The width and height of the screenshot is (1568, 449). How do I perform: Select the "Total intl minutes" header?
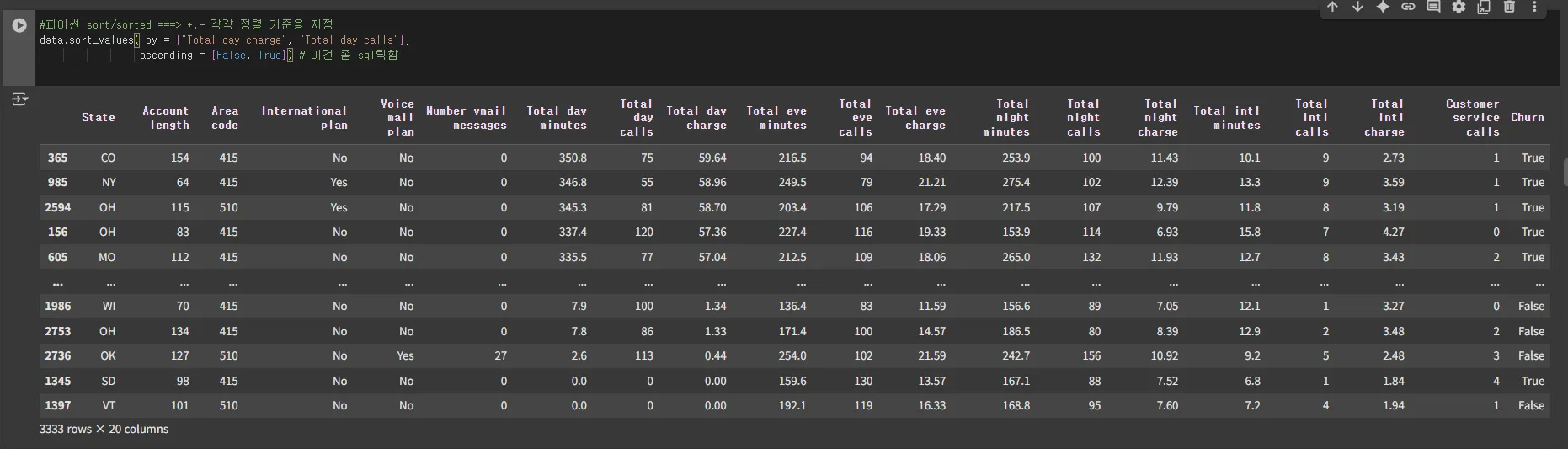click(1227, 118)
